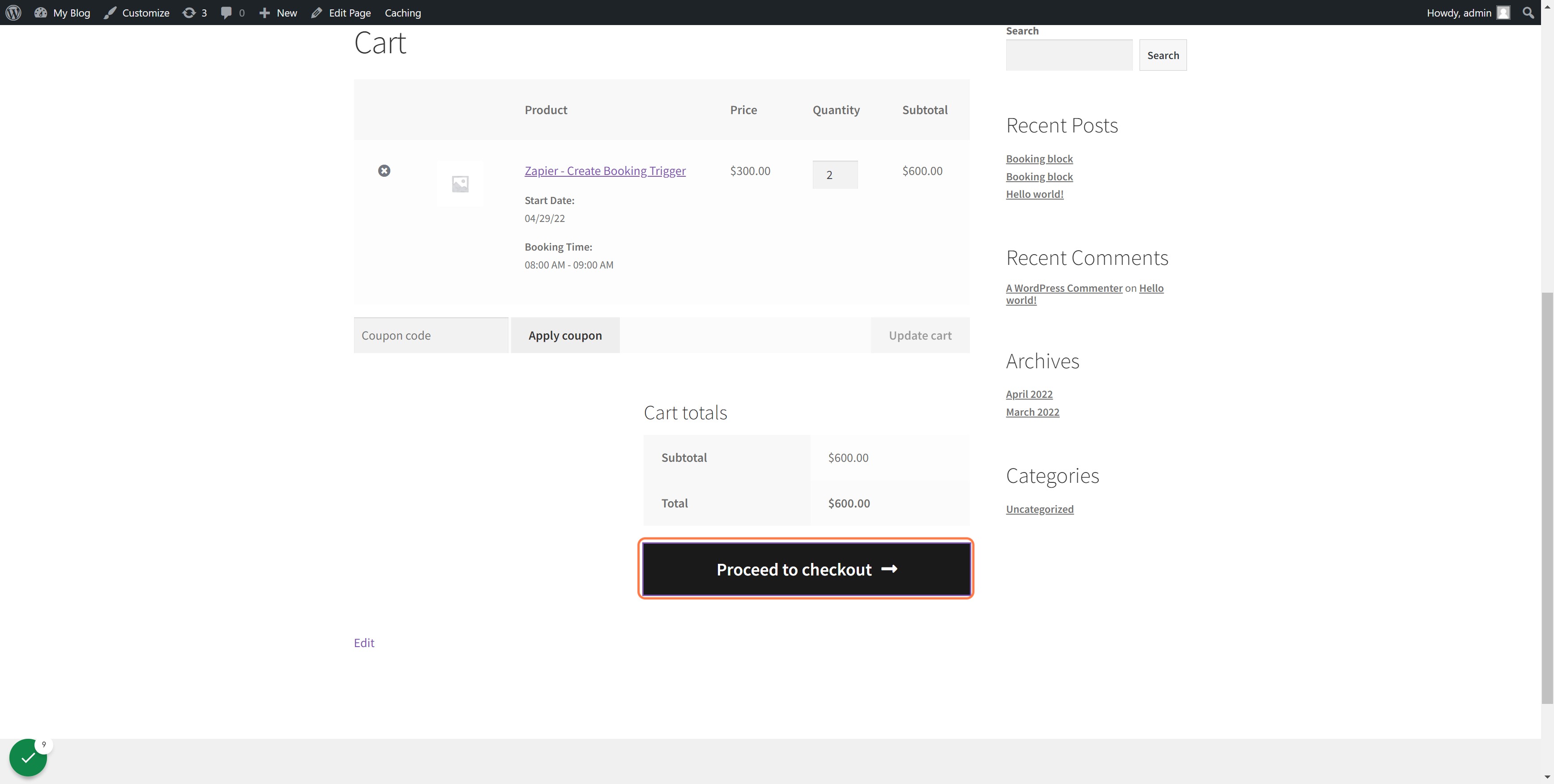Screen dimensions: 1554x784
Task: Remove Zapier booking item from cart
Action: point(384,170)
